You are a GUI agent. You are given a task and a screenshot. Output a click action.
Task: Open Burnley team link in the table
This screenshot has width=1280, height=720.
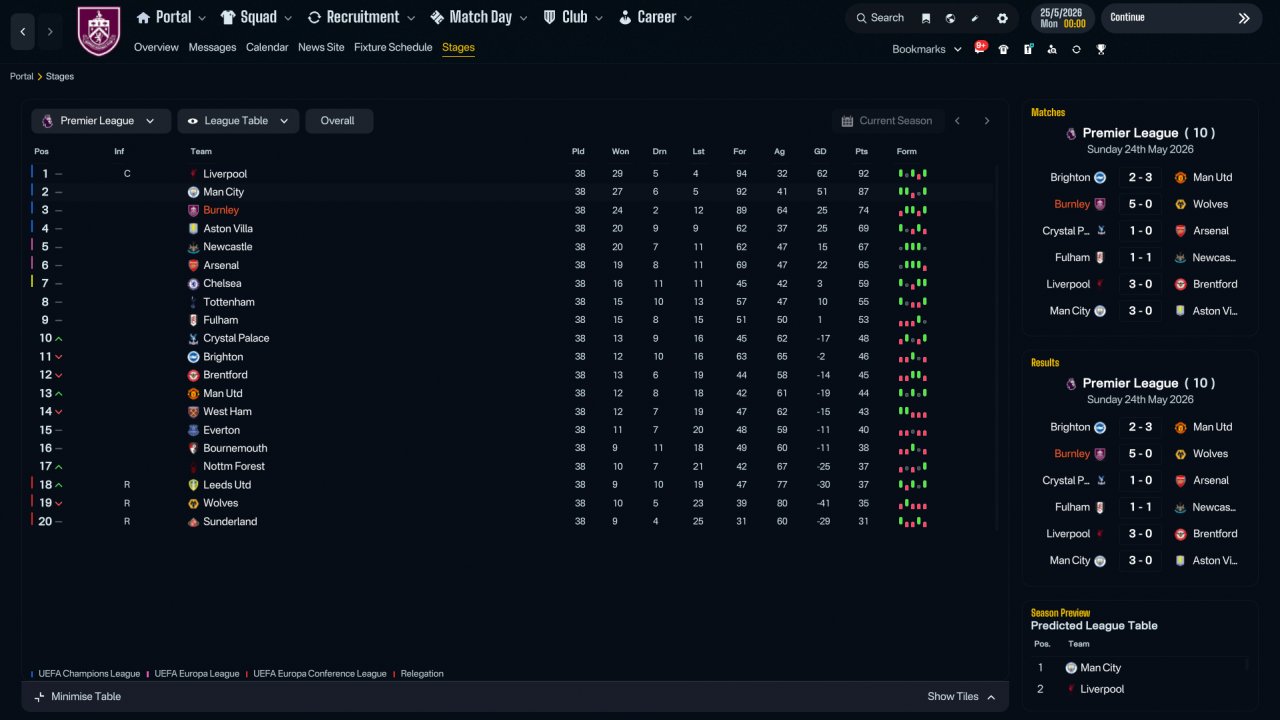tap(221, 211)
